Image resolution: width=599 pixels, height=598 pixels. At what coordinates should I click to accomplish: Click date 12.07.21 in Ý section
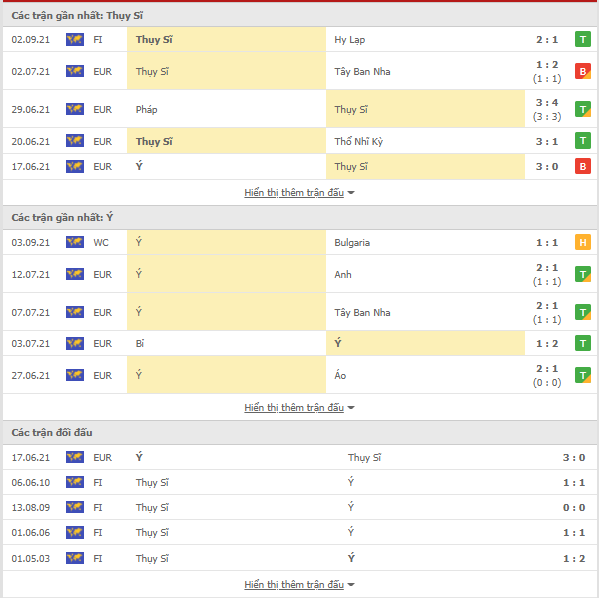pos(31,274)
